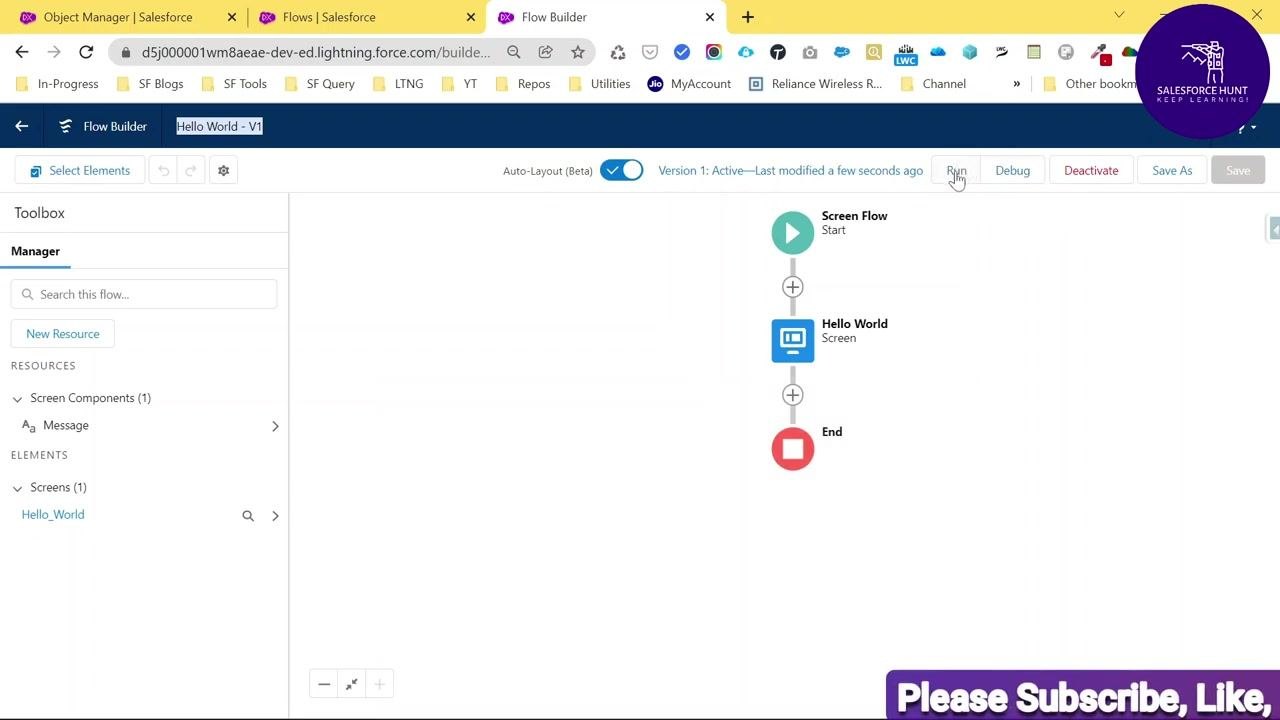Viewport: 1280px width, 720px height.
Task: Share this page via share icon
Action: (x=545, y=52)
